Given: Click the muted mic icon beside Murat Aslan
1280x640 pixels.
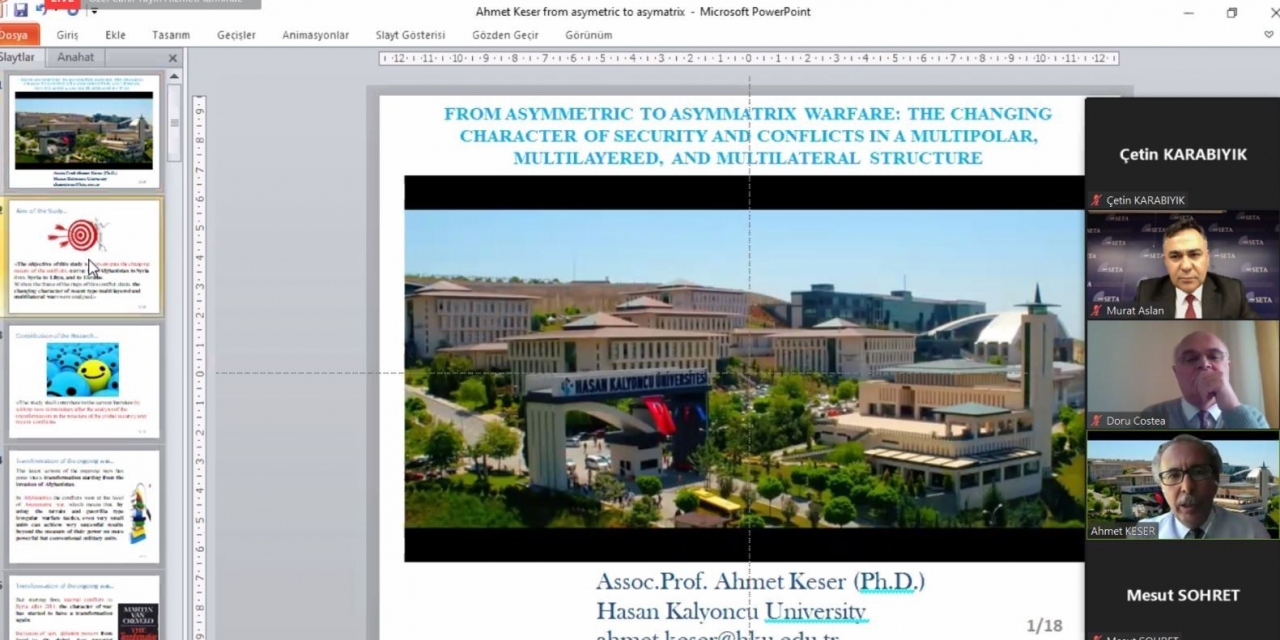Looking at the screenshot, I should click(1097, 310).
